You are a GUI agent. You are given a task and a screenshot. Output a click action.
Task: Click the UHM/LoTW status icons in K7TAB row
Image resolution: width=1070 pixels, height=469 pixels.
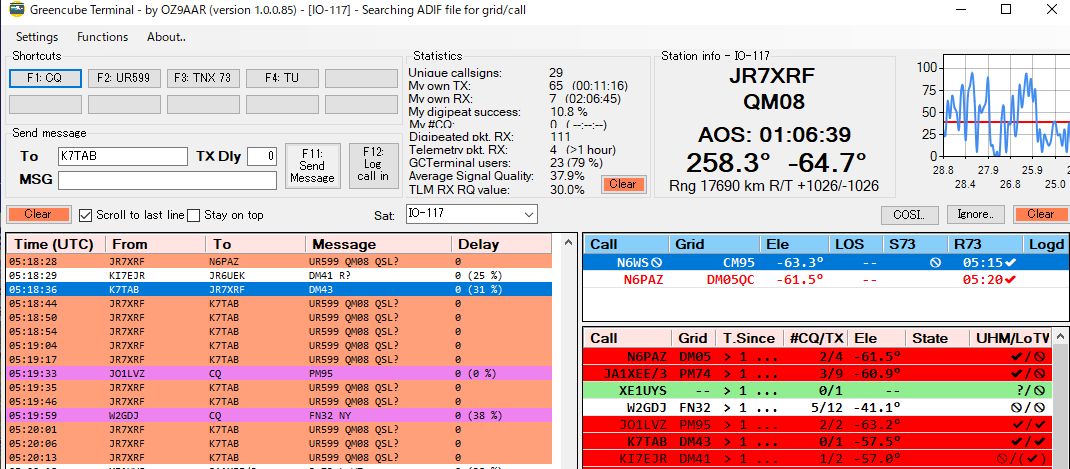[1028, 442]
